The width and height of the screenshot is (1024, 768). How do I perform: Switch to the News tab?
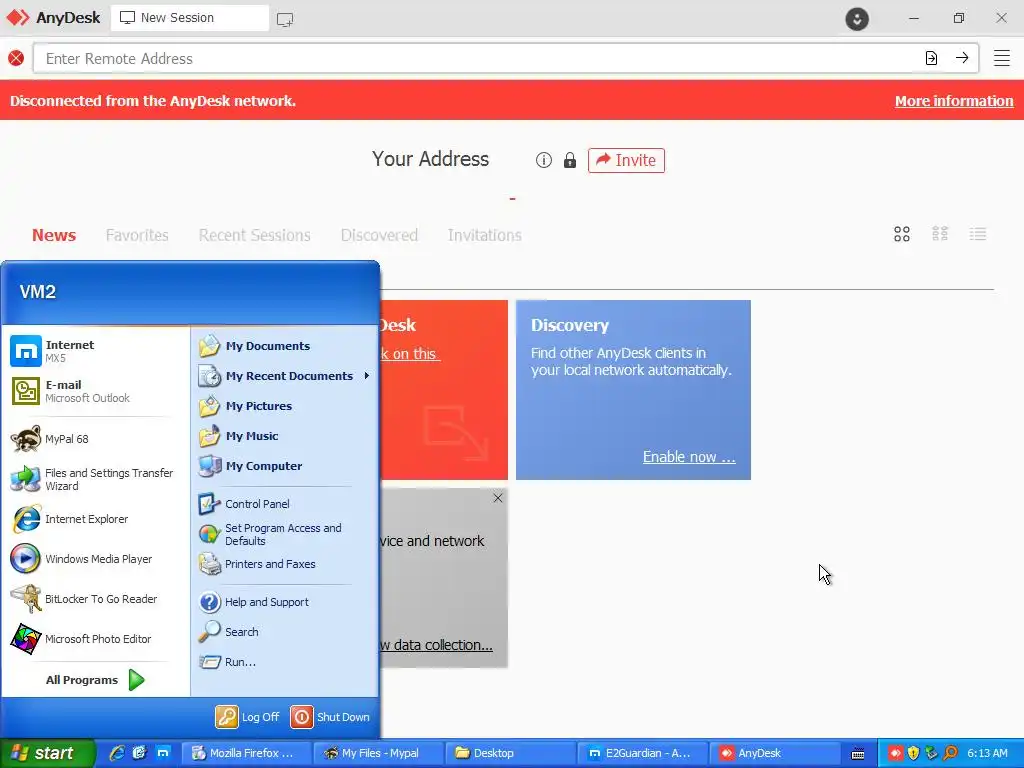coord(54,235)
